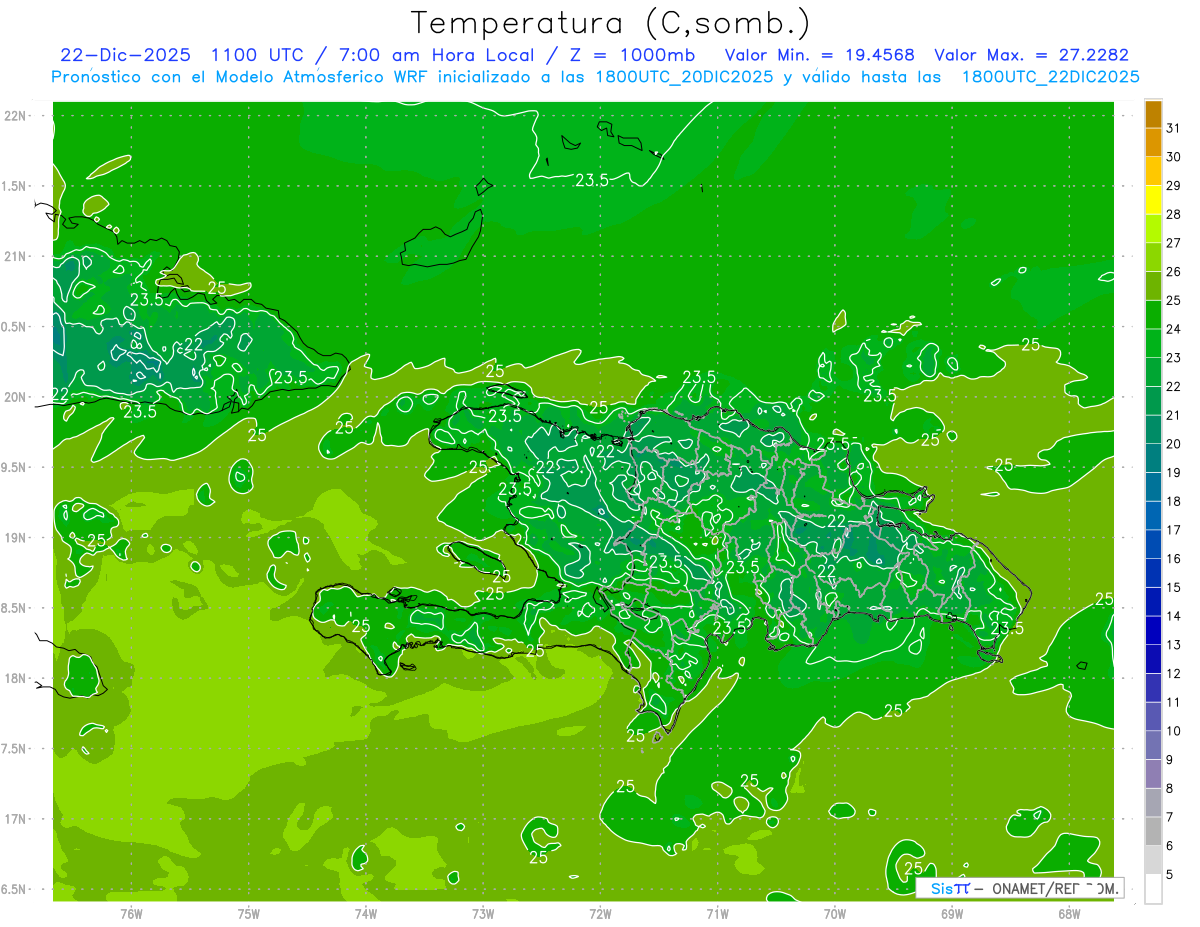The width and height of the screenshot is (1200, 927).
Task: Click the "72W" longitude axis label
Action: 600,913
